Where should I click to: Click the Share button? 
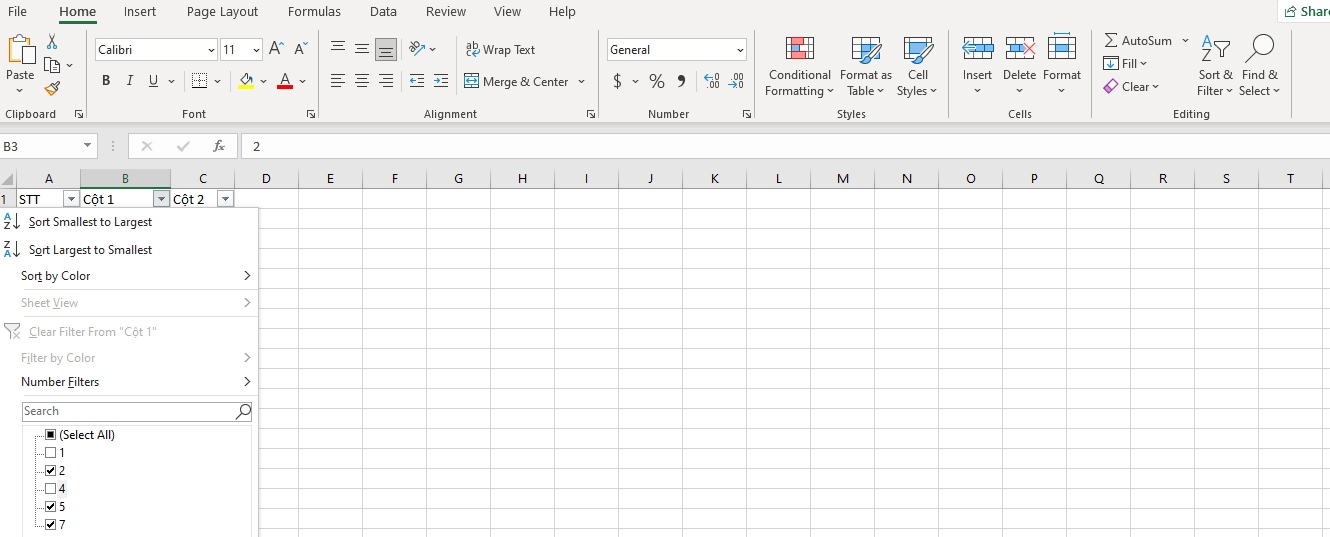click(1305, 11)
